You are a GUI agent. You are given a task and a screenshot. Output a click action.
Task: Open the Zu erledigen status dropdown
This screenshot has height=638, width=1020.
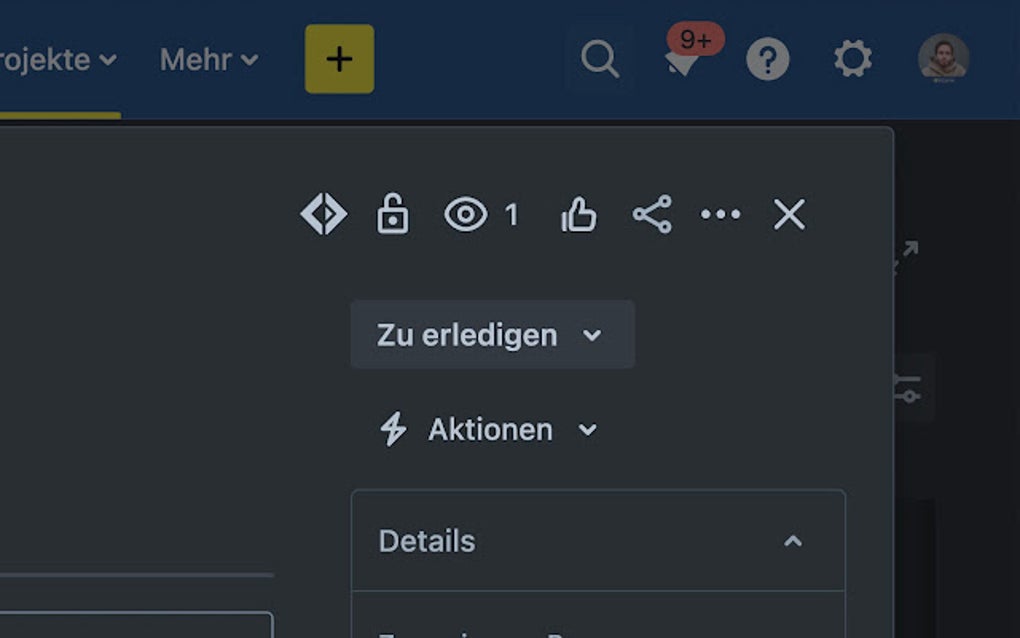pos(492,335)
